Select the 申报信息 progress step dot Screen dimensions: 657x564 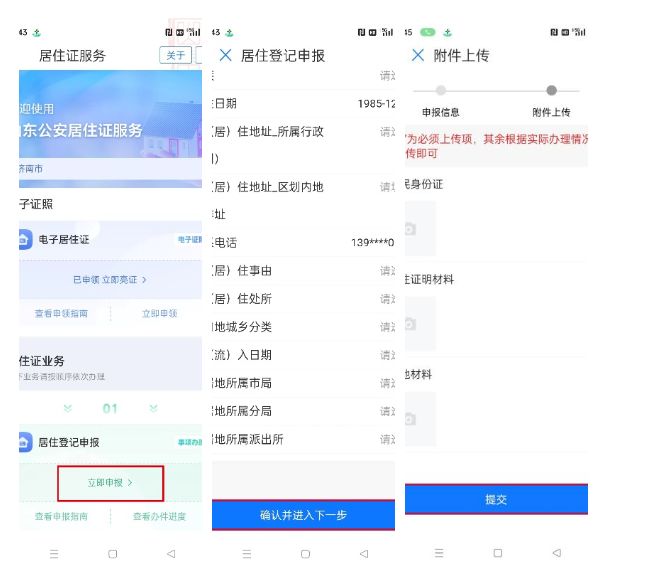(x=441, y=91)
